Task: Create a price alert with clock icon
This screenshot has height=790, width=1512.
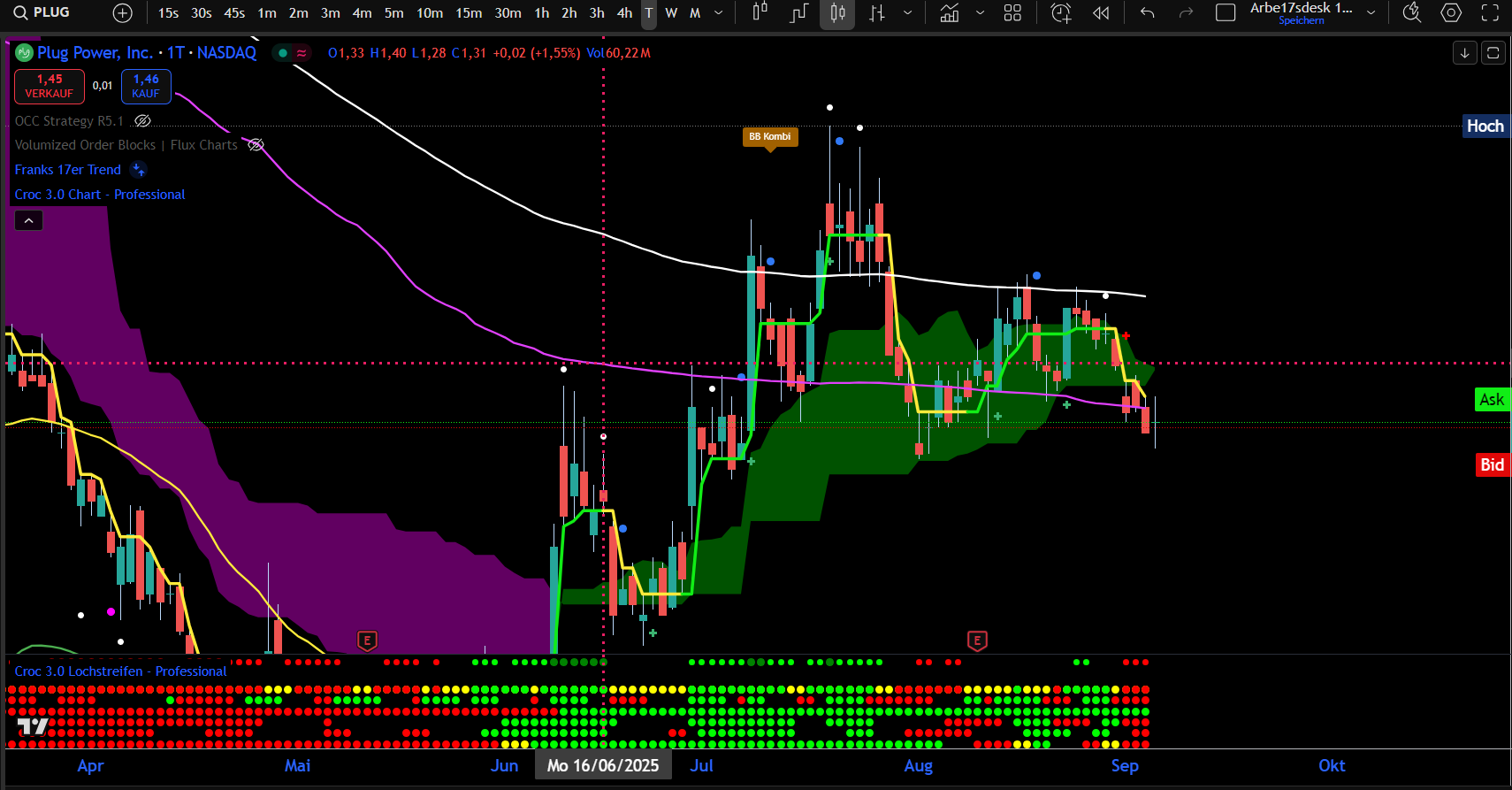Action: (1060, 13)
